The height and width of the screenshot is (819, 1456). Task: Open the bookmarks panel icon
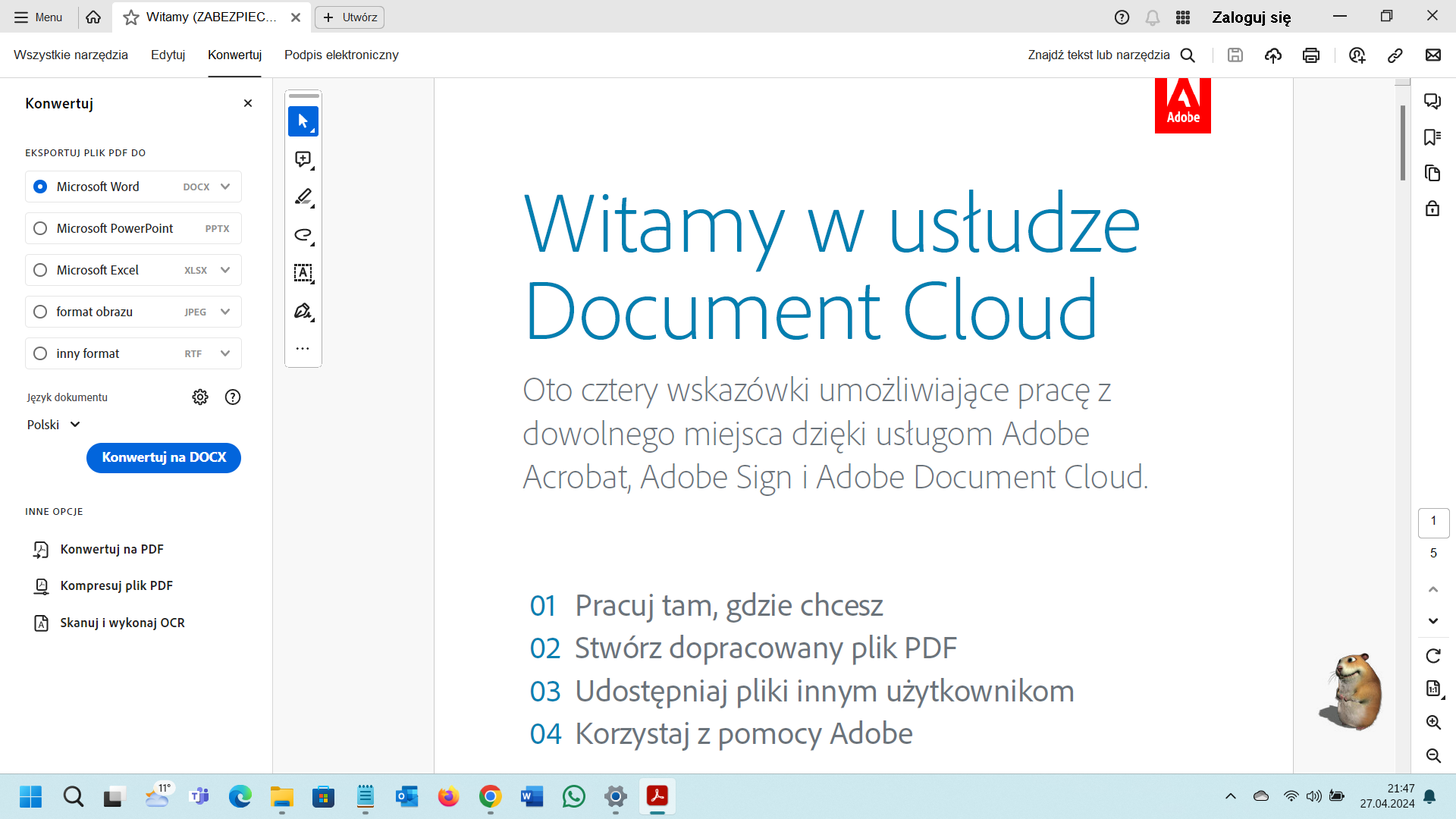[x=1432, y=137]
